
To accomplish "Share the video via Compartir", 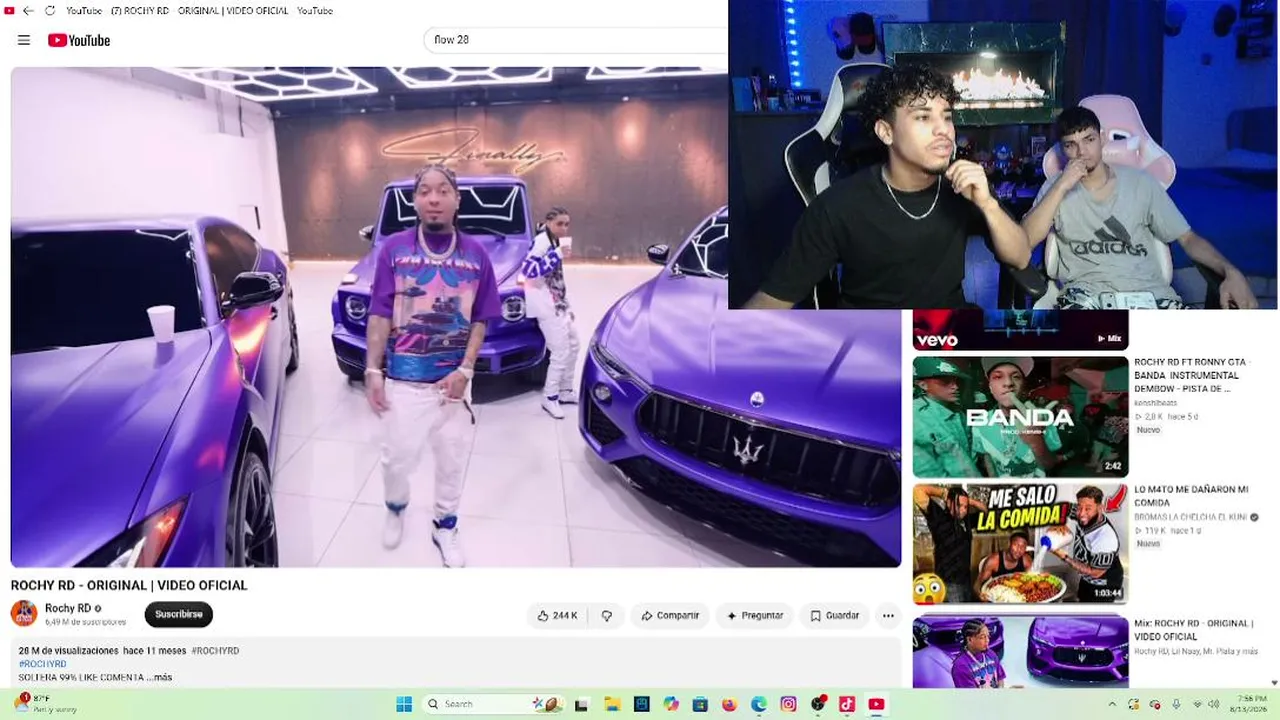I will pyautogui.click(x=670, y=616).
